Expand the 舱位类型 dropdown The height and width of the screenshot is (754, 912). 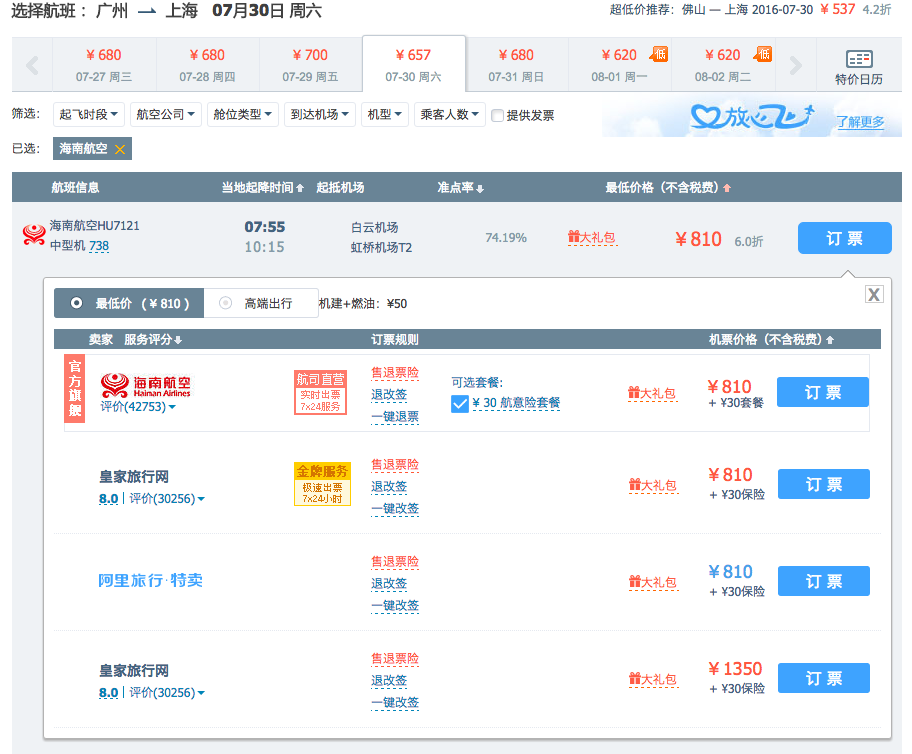pyautogui.click(x=243, y=115)
